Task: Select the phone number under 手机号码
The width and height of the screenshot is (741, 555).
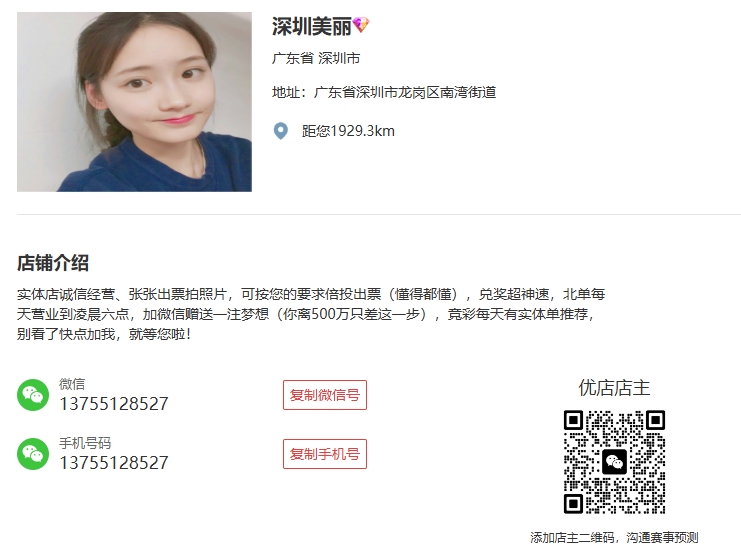Action: pos(114,463)
